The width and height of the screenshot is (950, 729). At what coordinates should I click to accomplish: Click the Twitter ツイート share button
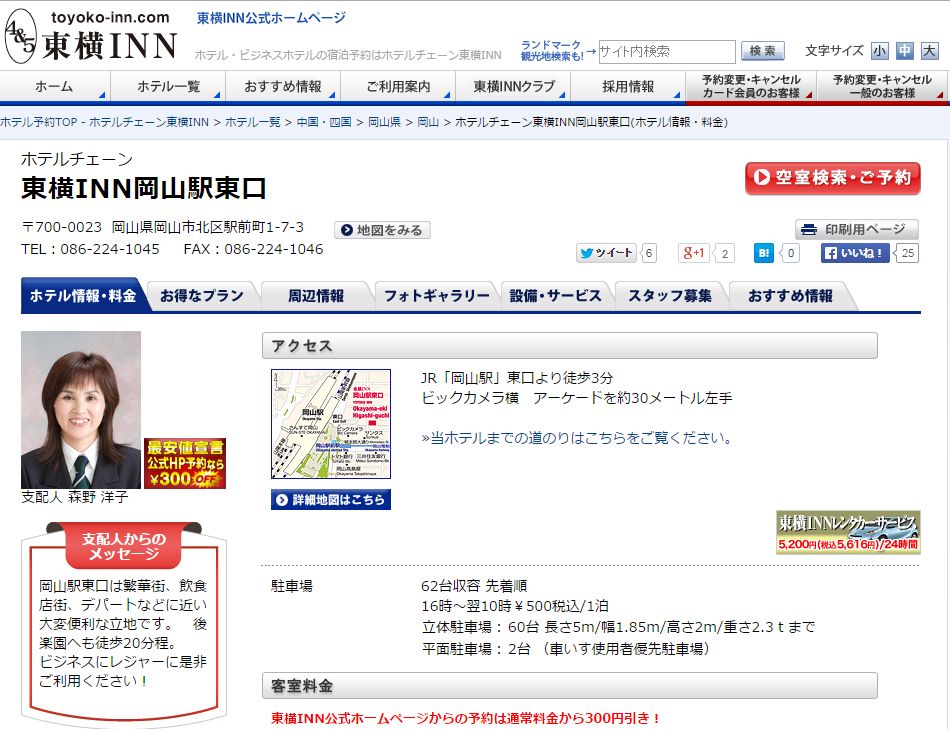606,253
